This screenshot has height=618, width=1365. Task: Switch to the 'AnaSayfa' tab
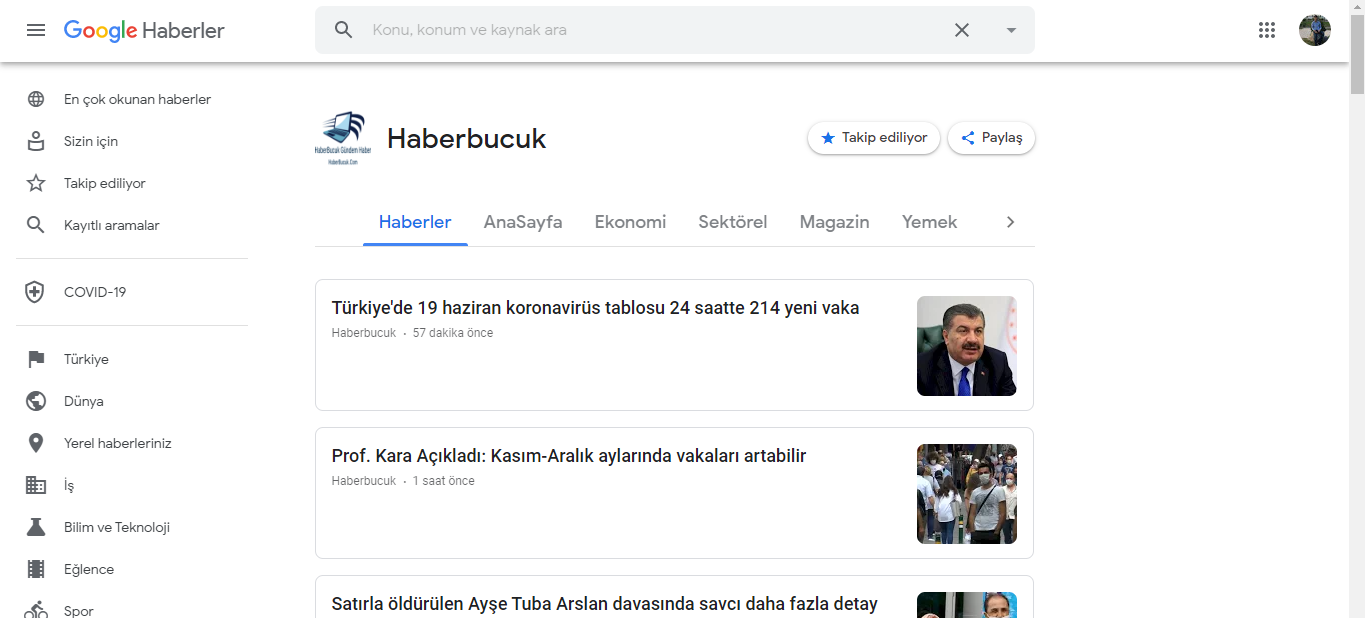523,222
